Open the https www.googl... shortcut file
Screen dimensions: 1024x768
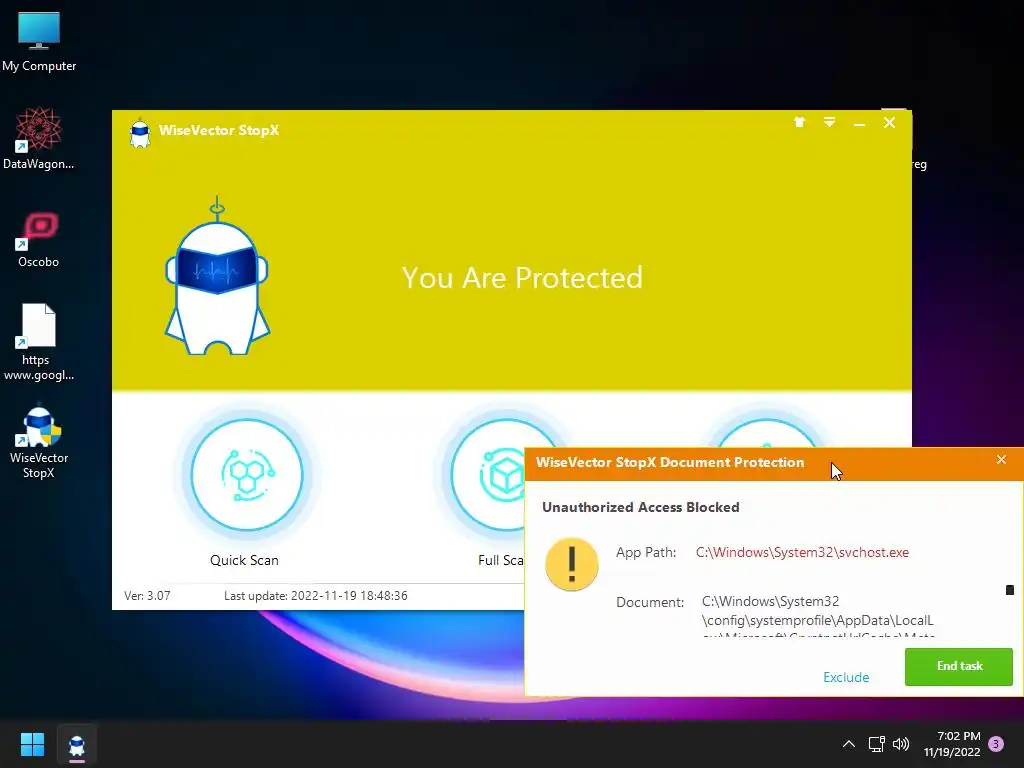[39, 342]
